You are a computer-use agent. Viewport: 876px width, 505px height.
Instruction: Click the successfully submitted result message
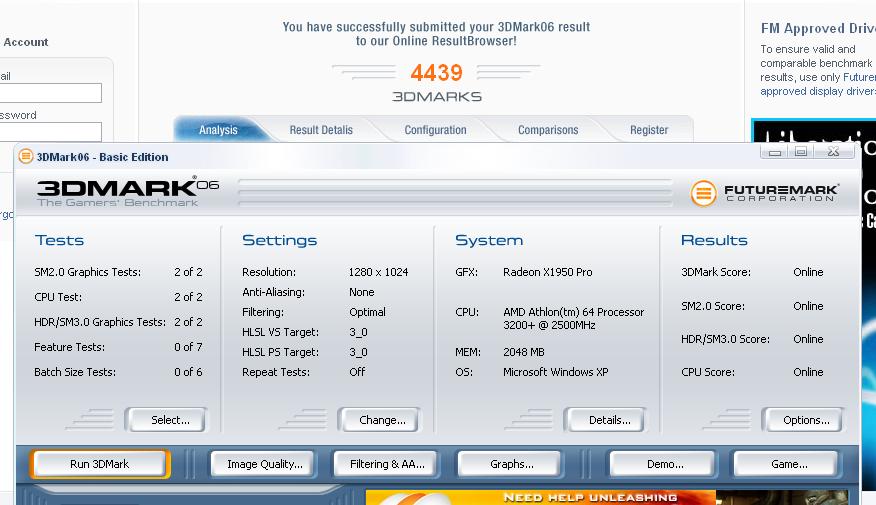(436, 34)
